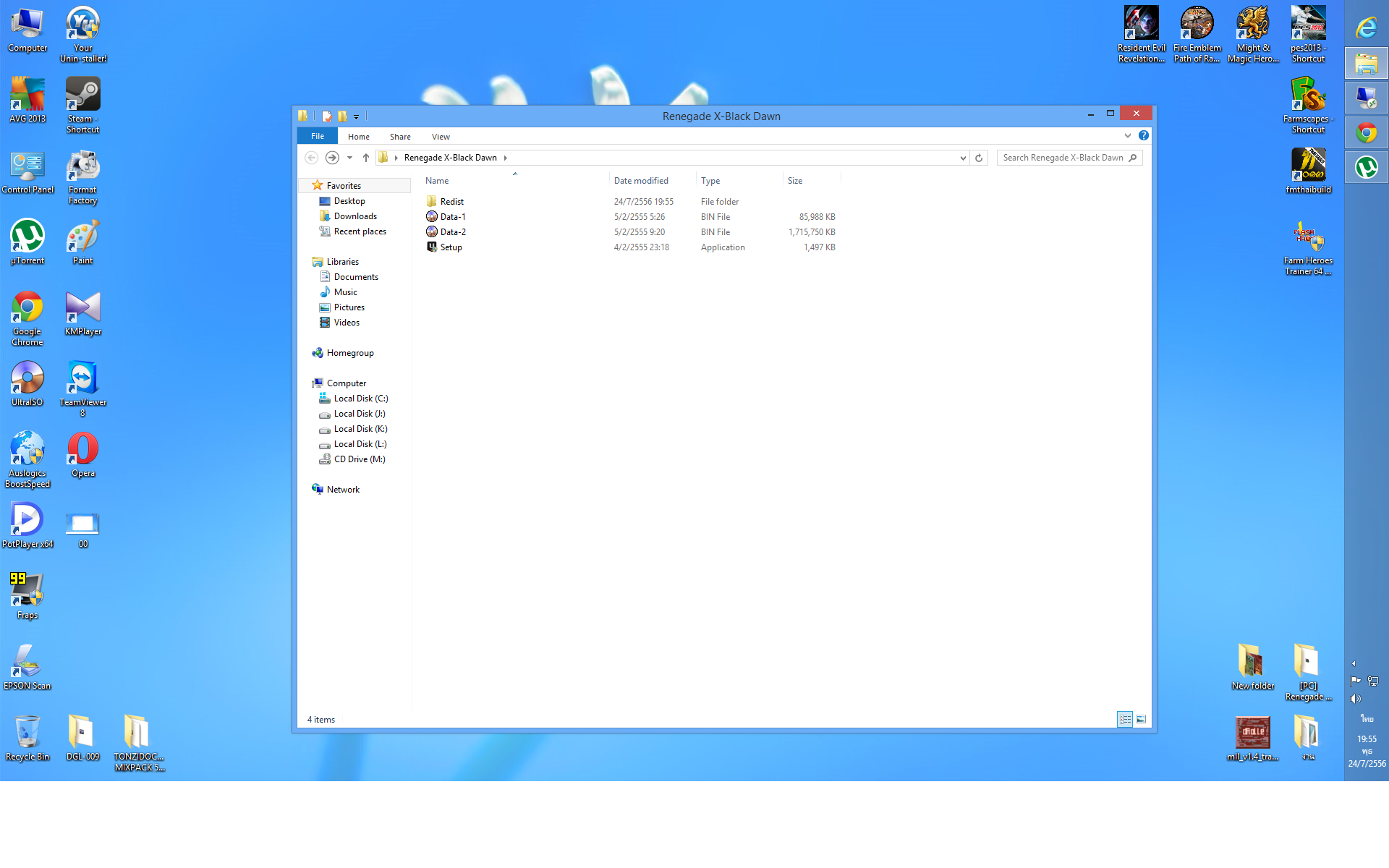Navigate to Local Disk (C:)
The image size is (1389, 868).
(360, 399)
